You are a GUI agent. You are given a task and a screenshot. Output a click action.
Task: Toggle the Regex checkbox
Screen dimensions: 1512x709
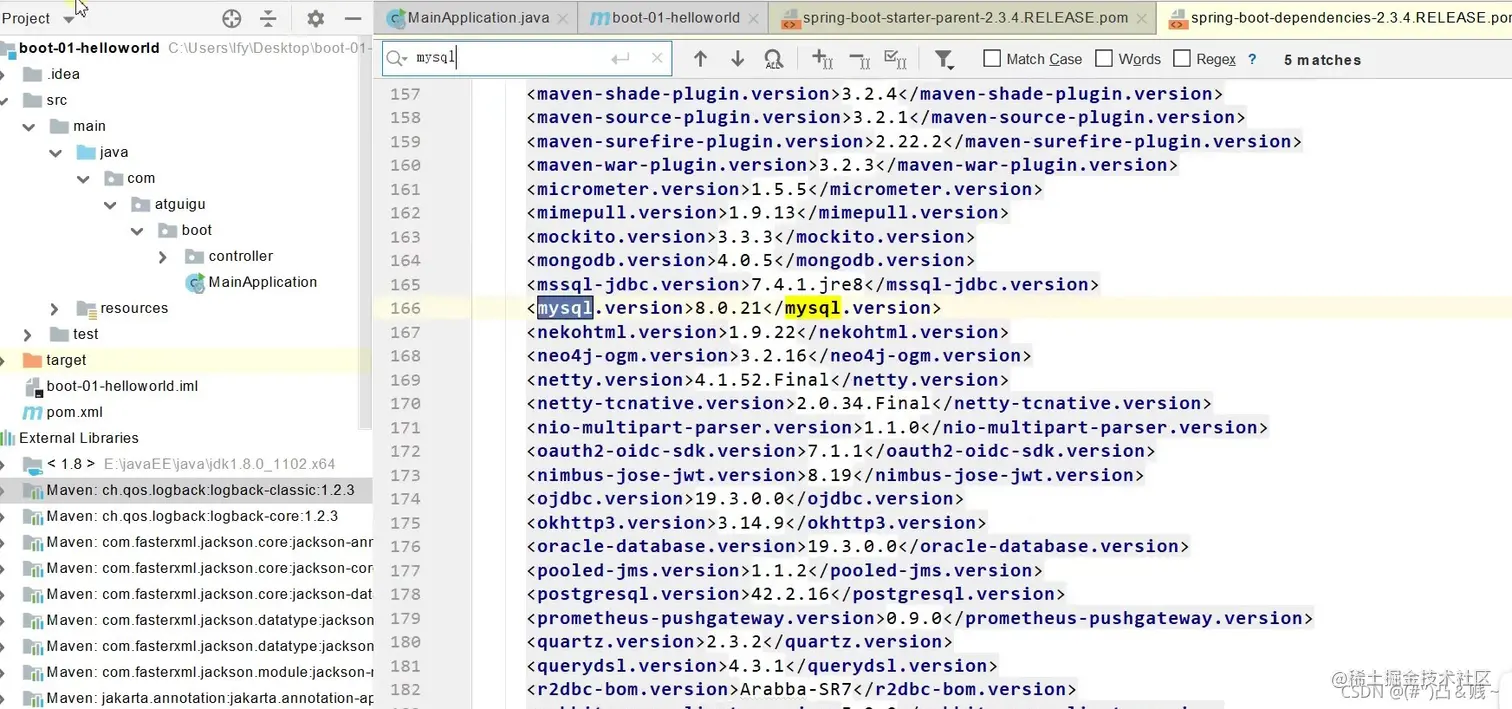point(1181,59)
